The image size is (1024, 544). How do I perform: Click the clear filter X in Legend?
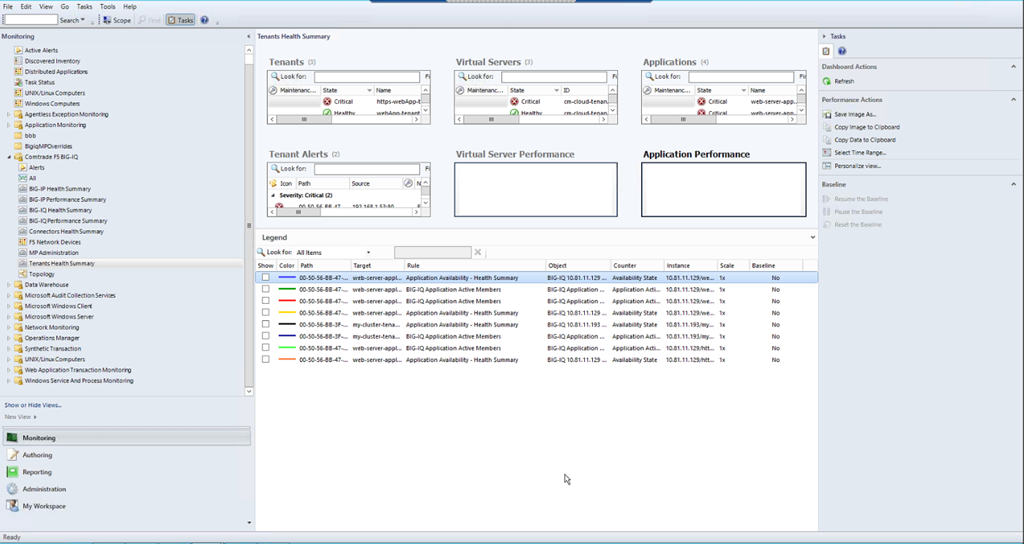(x=478, y=252)
